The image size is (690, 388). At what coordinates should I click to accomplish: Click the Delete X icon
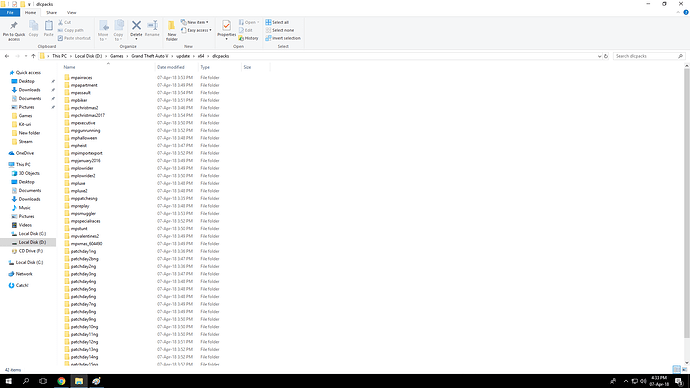click(x=136, y=26)
